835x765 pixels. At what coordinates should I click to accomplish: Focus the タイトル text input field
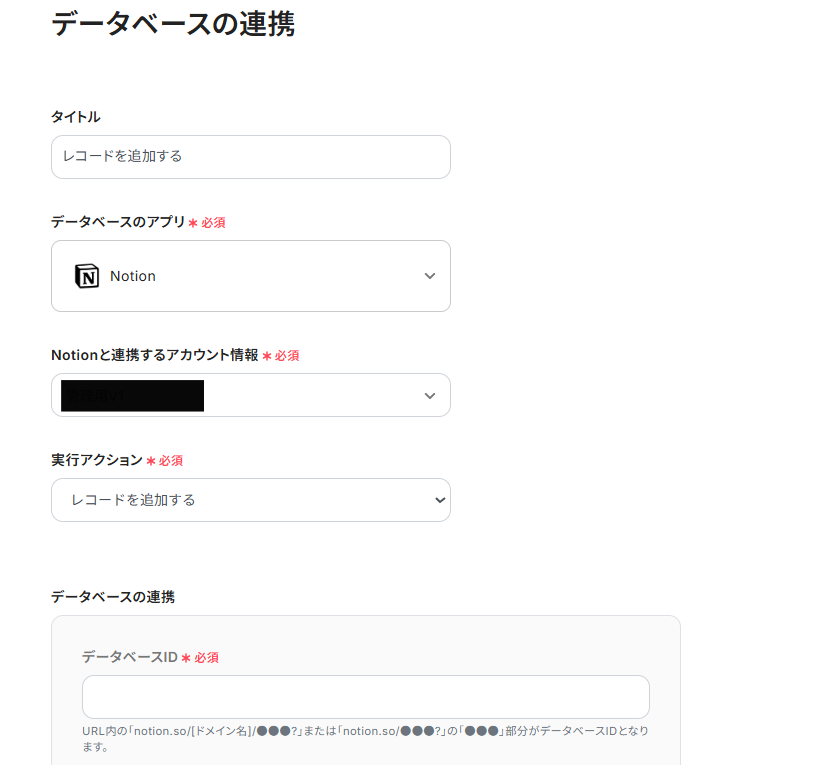click(250, 157)
